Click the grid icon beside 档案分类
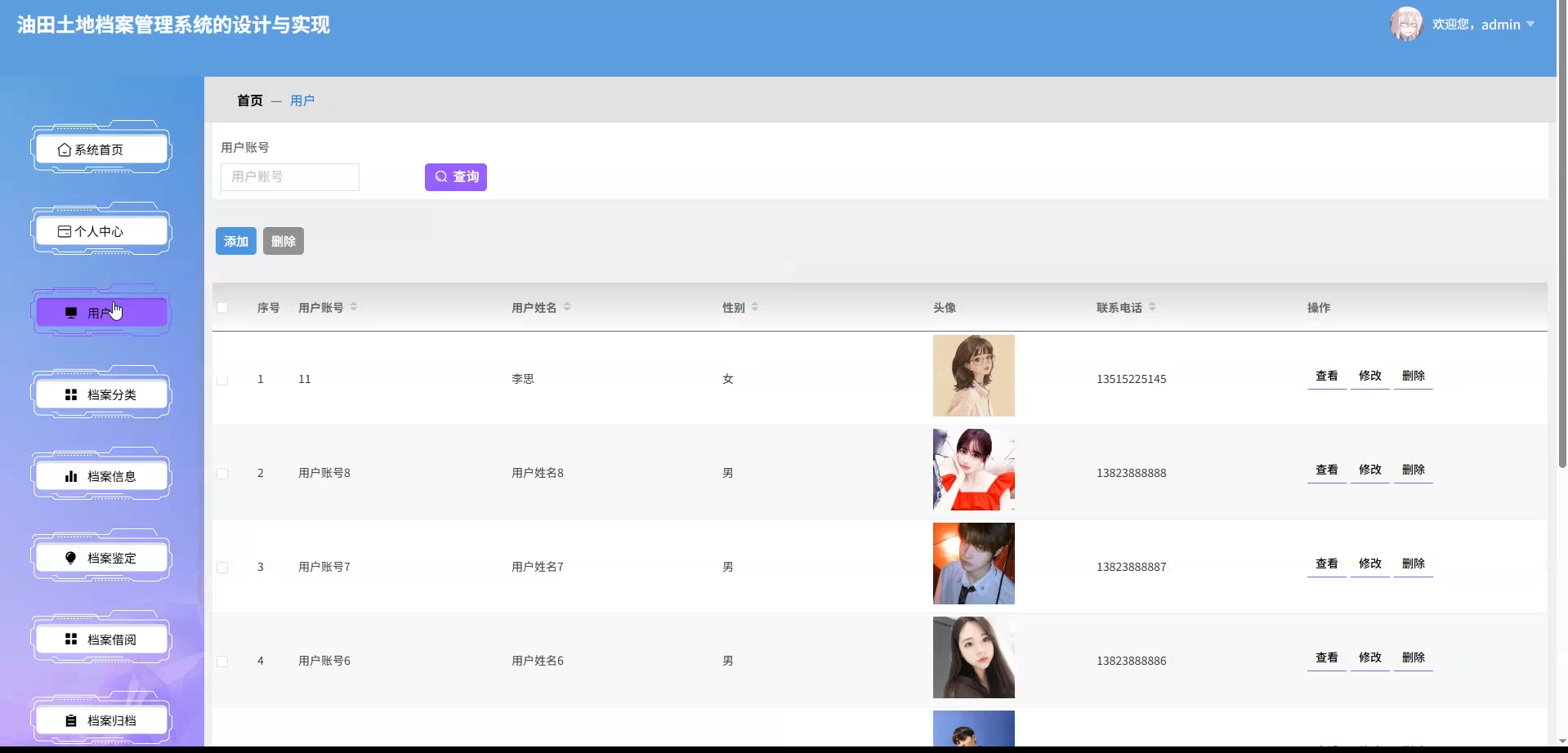This screenshot has height=753, width=1568. pyautogui.click(x=71, y=394)
